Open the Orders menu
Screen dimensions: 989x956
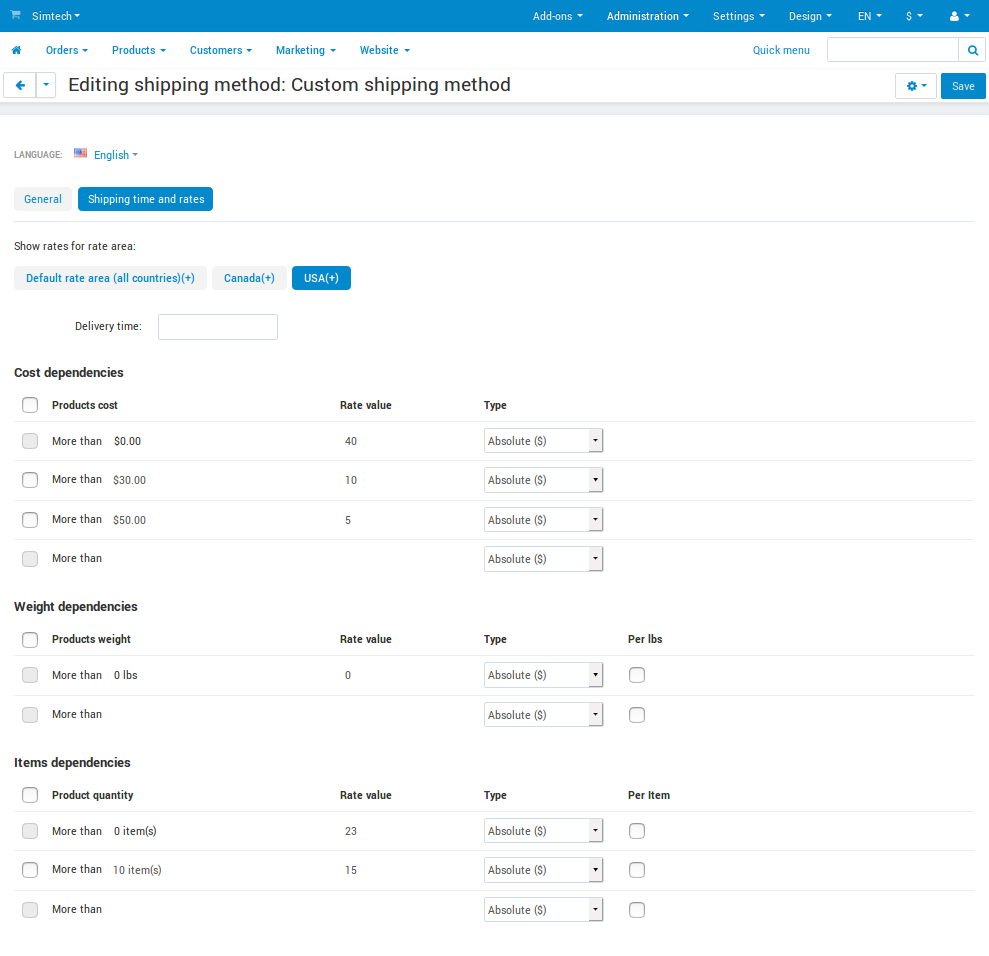(67, 50)
